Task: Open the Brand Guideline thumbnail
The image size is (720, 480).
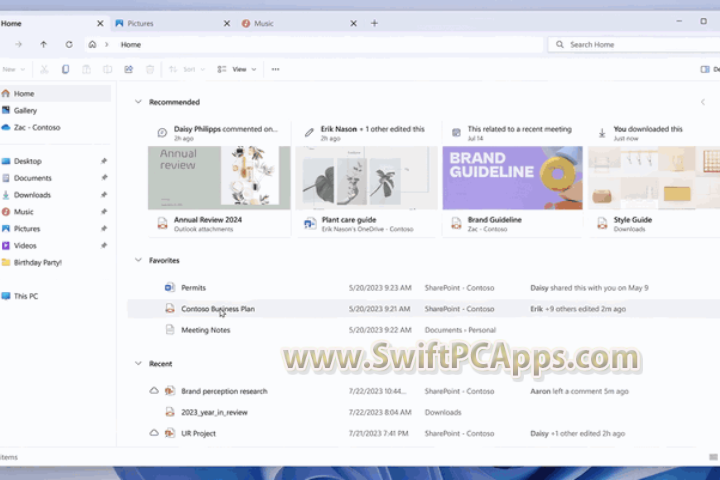Action: click(512, 178)
